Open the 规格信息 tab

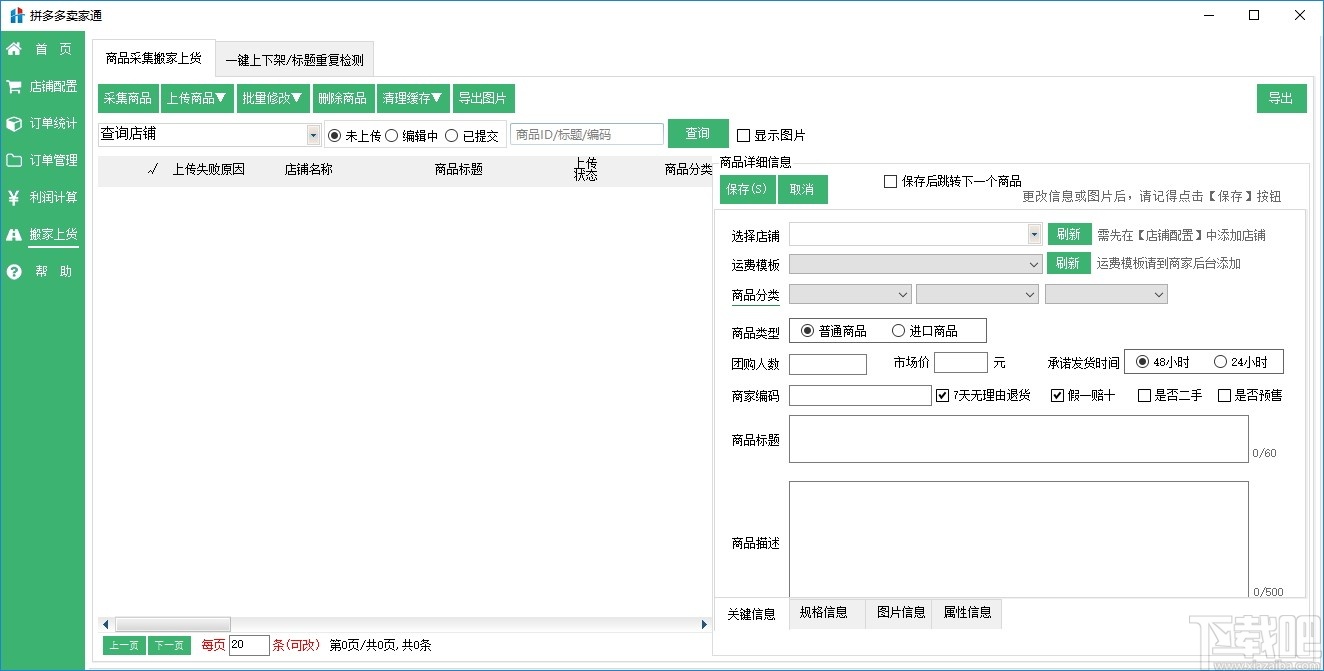coord(825,613)
